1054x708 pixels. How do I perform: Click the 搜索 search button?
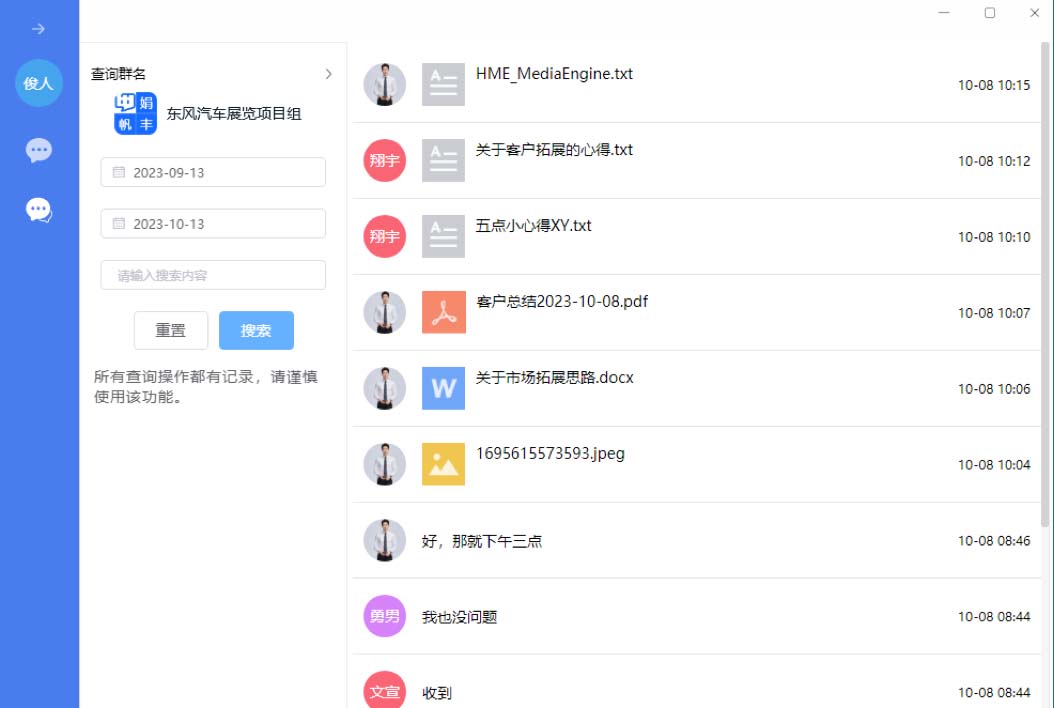click(x=256, y=330)
